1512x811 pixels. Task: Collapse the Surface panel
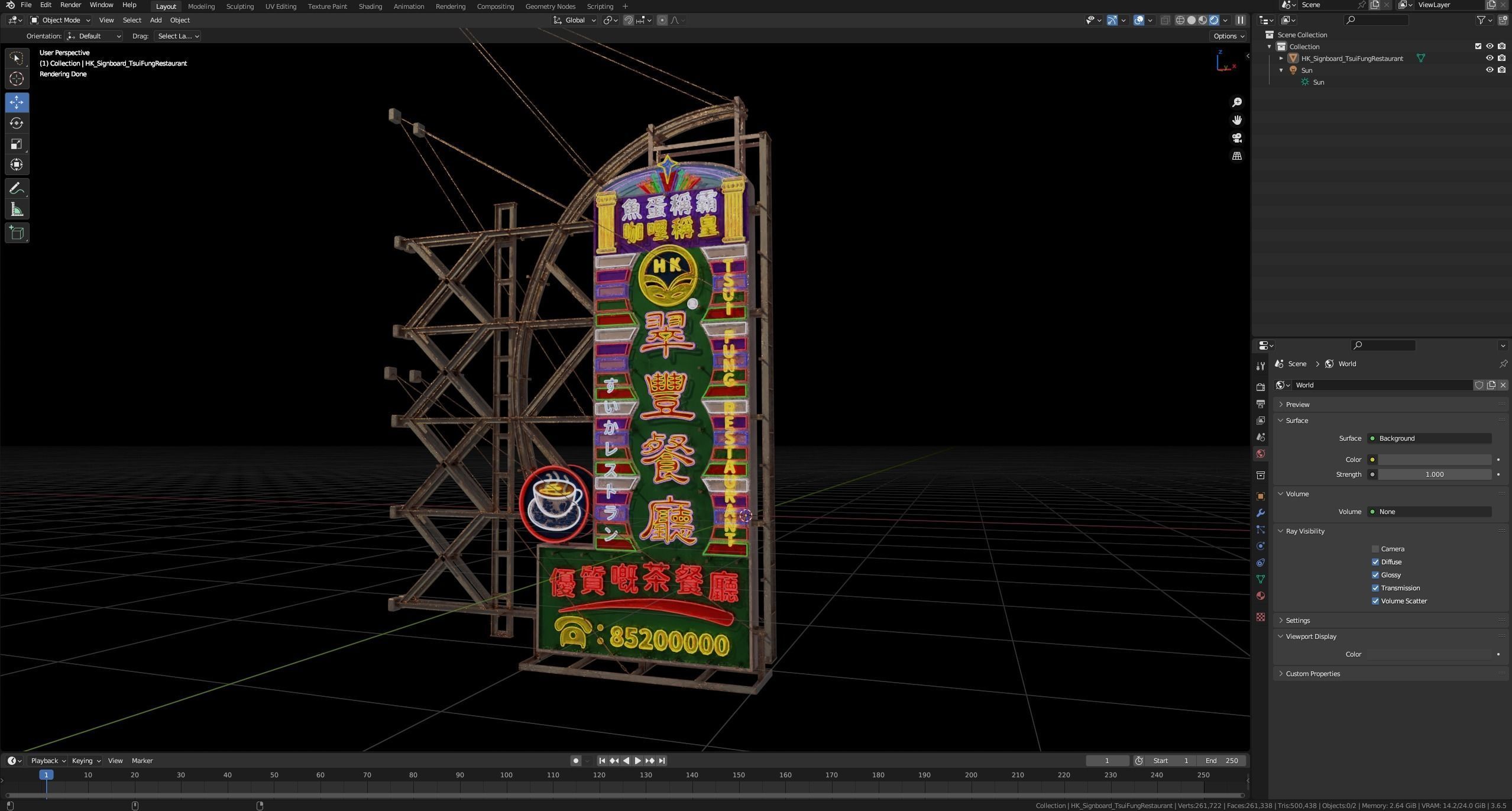[x=1296, y=421]
